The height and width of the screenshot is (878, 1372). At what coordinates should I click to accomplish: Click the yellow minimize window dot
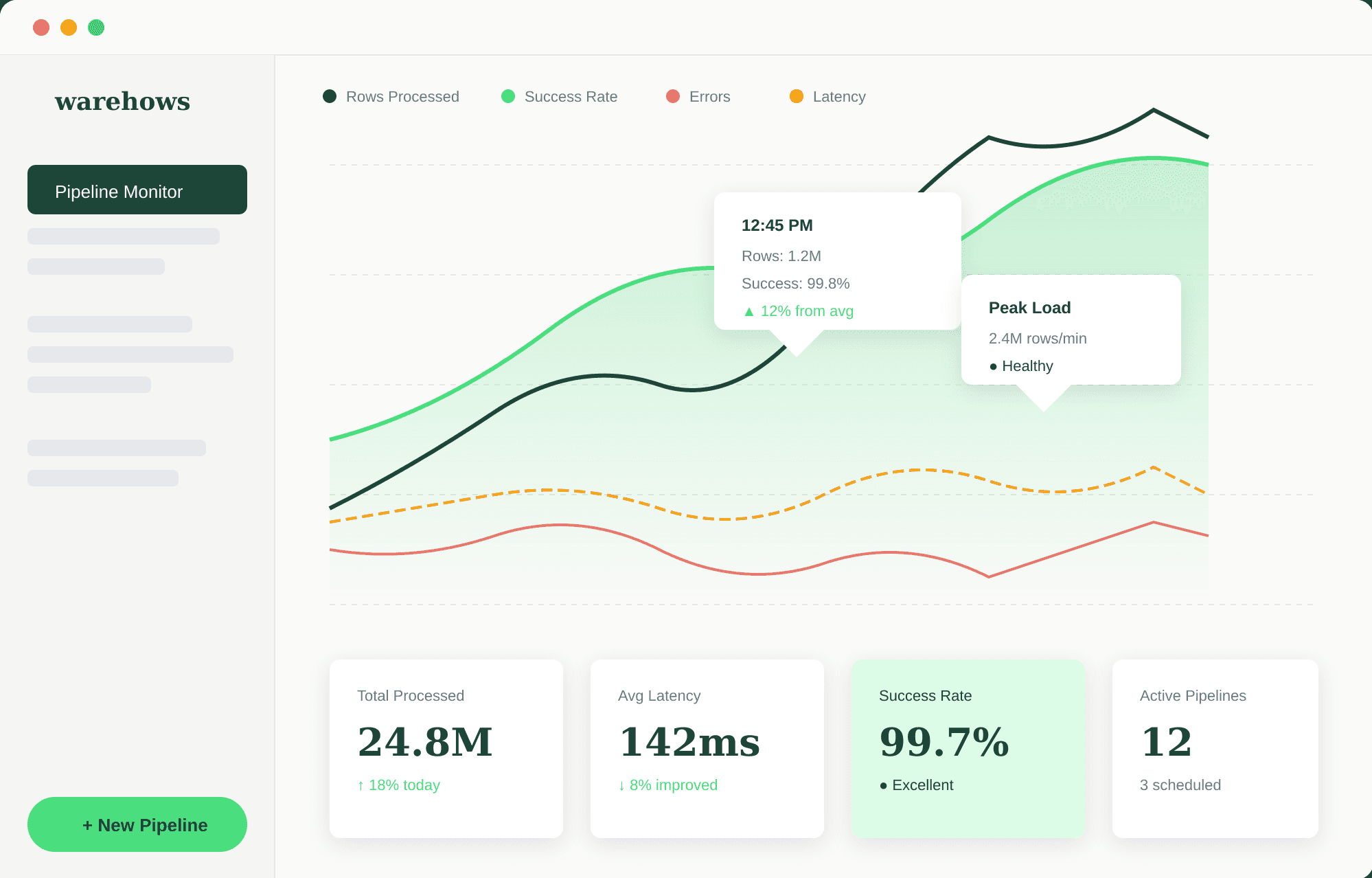pyautogui.click(x=69, y=27)
